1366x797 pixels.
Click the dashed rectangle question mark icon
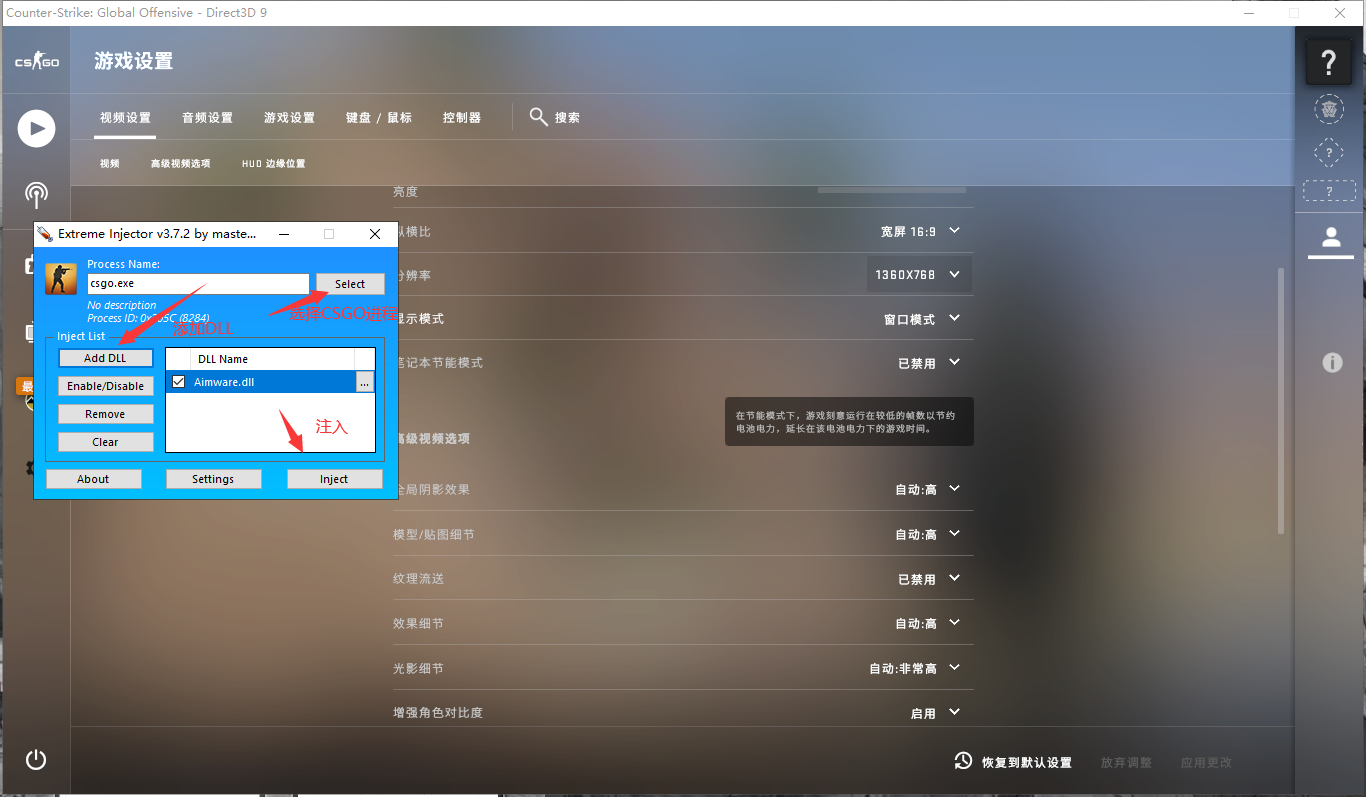(x=1329, y=191)
